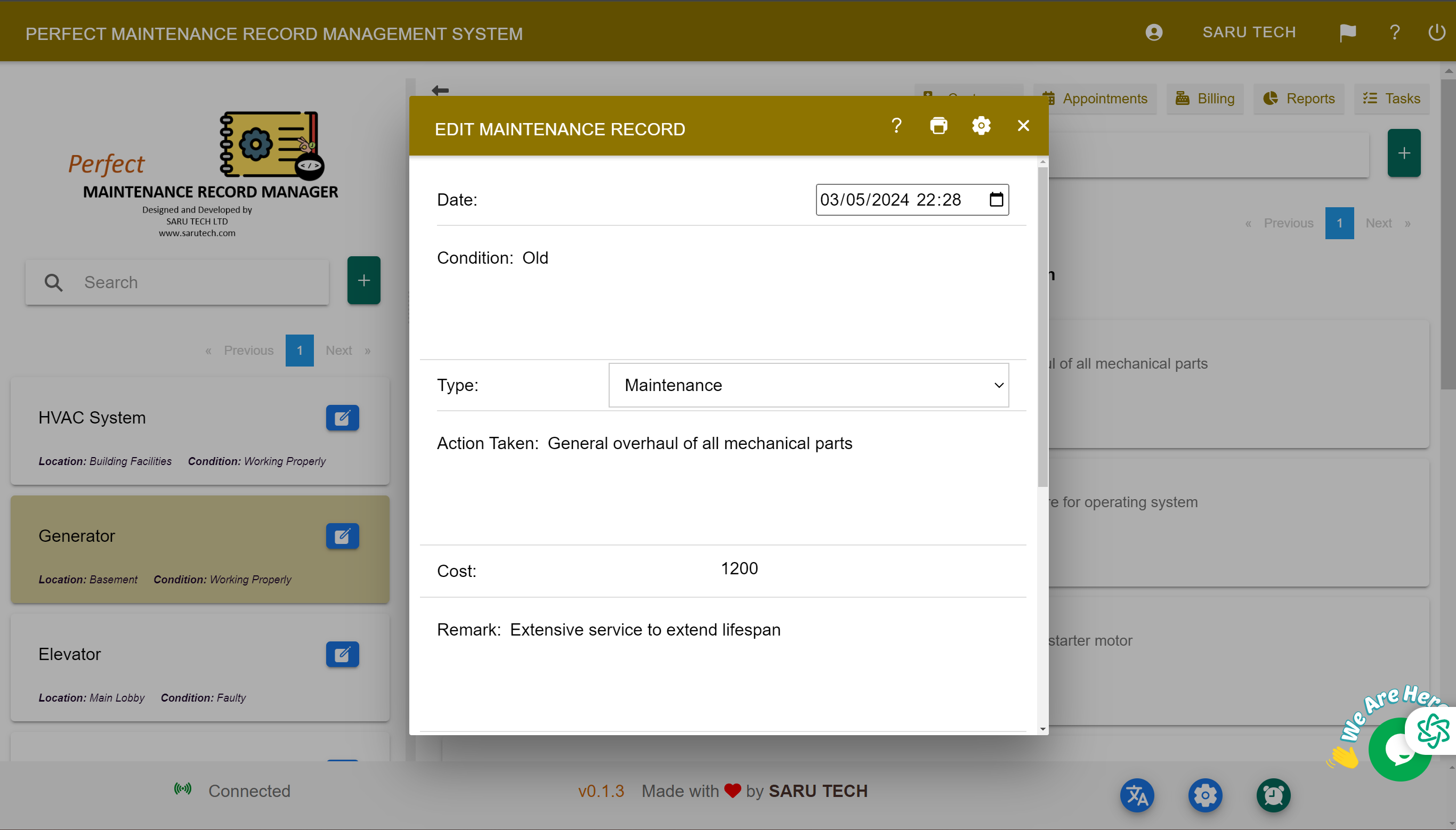Screen dimensions: 1456x830
Task: Click the SARU TECH username label
Action: [1249, 32]
